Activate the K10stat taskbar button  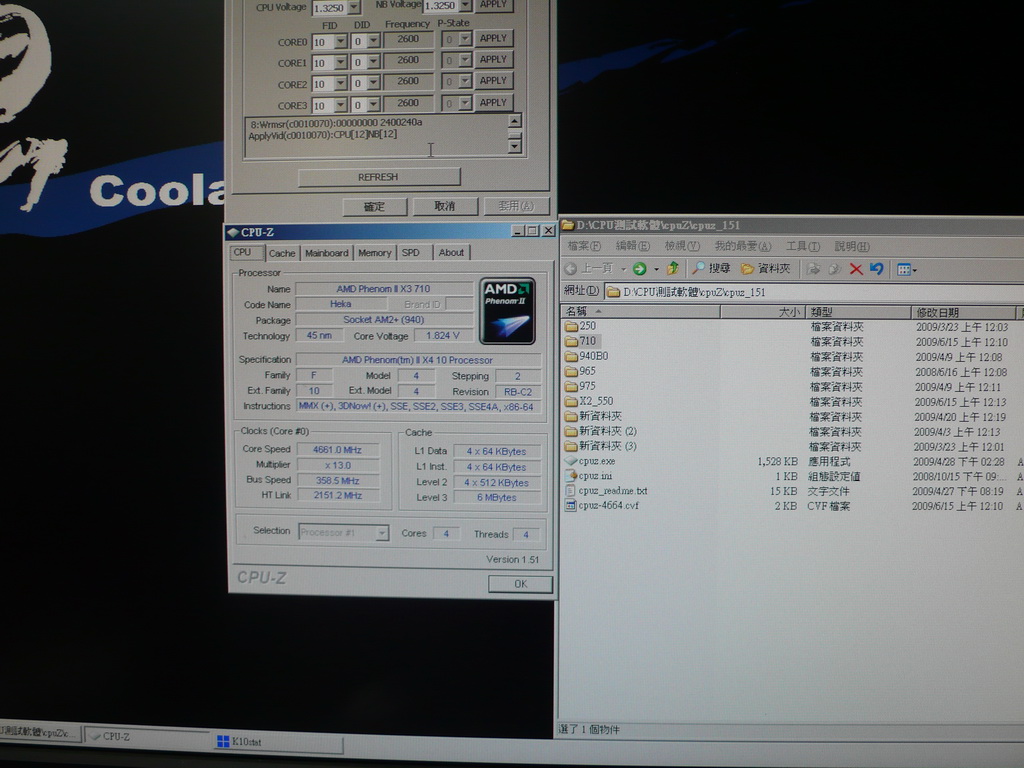(x=279, y=742)
